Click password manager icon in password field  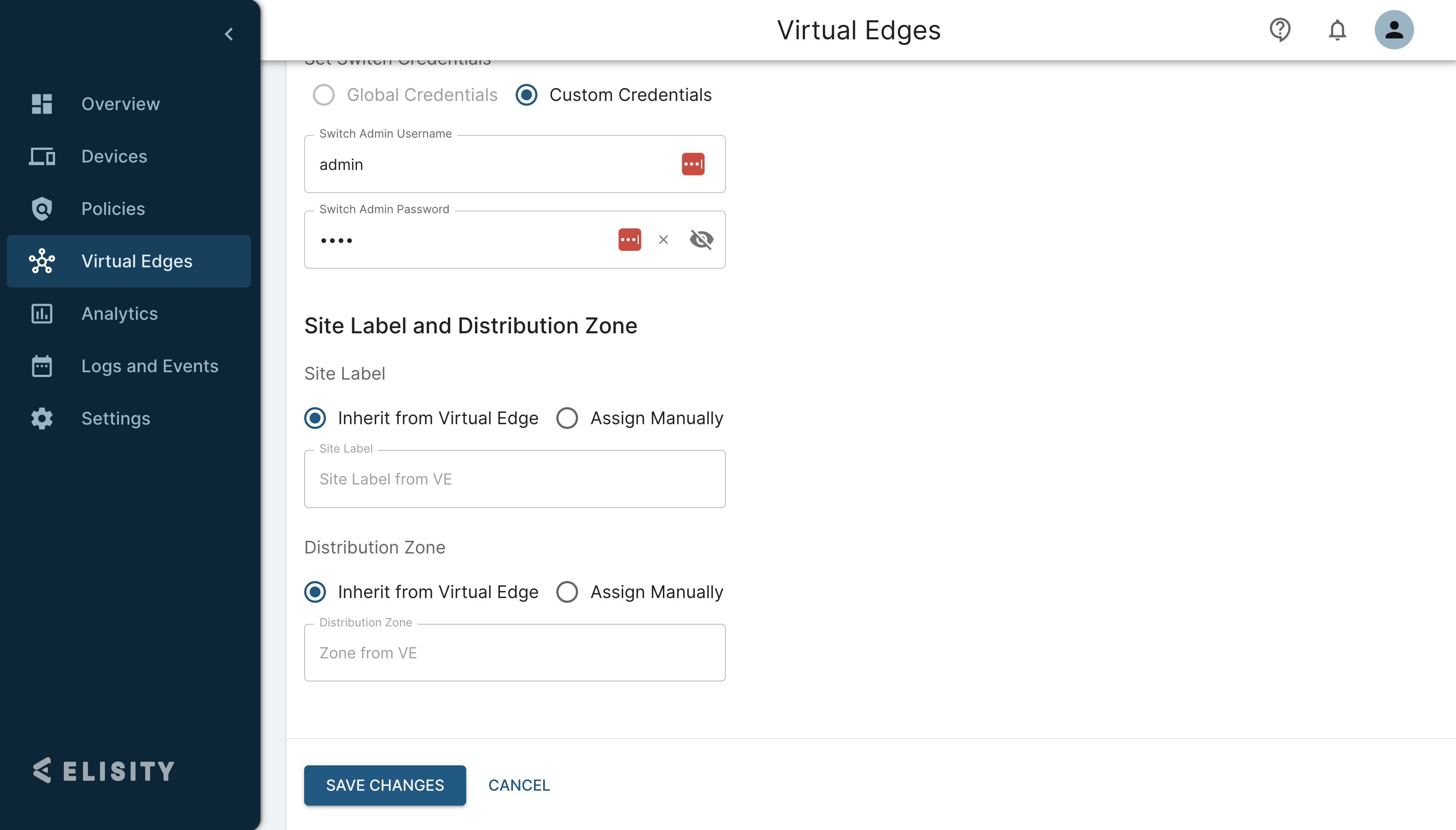pos(629,239)
